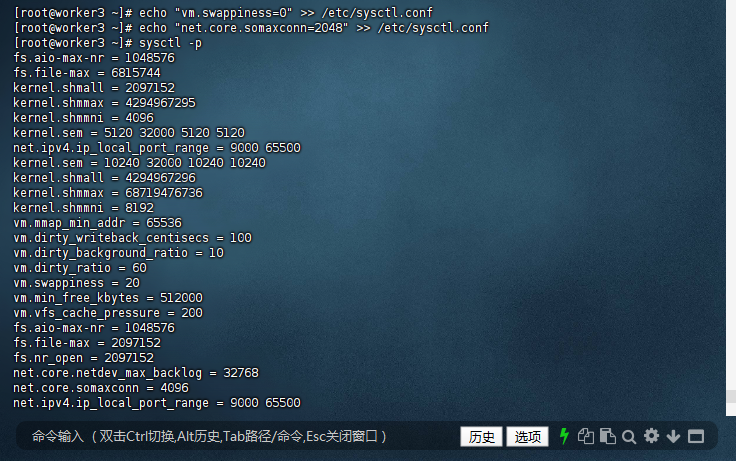
Task: Click the down arrow download icon
Action: (673, 437)
